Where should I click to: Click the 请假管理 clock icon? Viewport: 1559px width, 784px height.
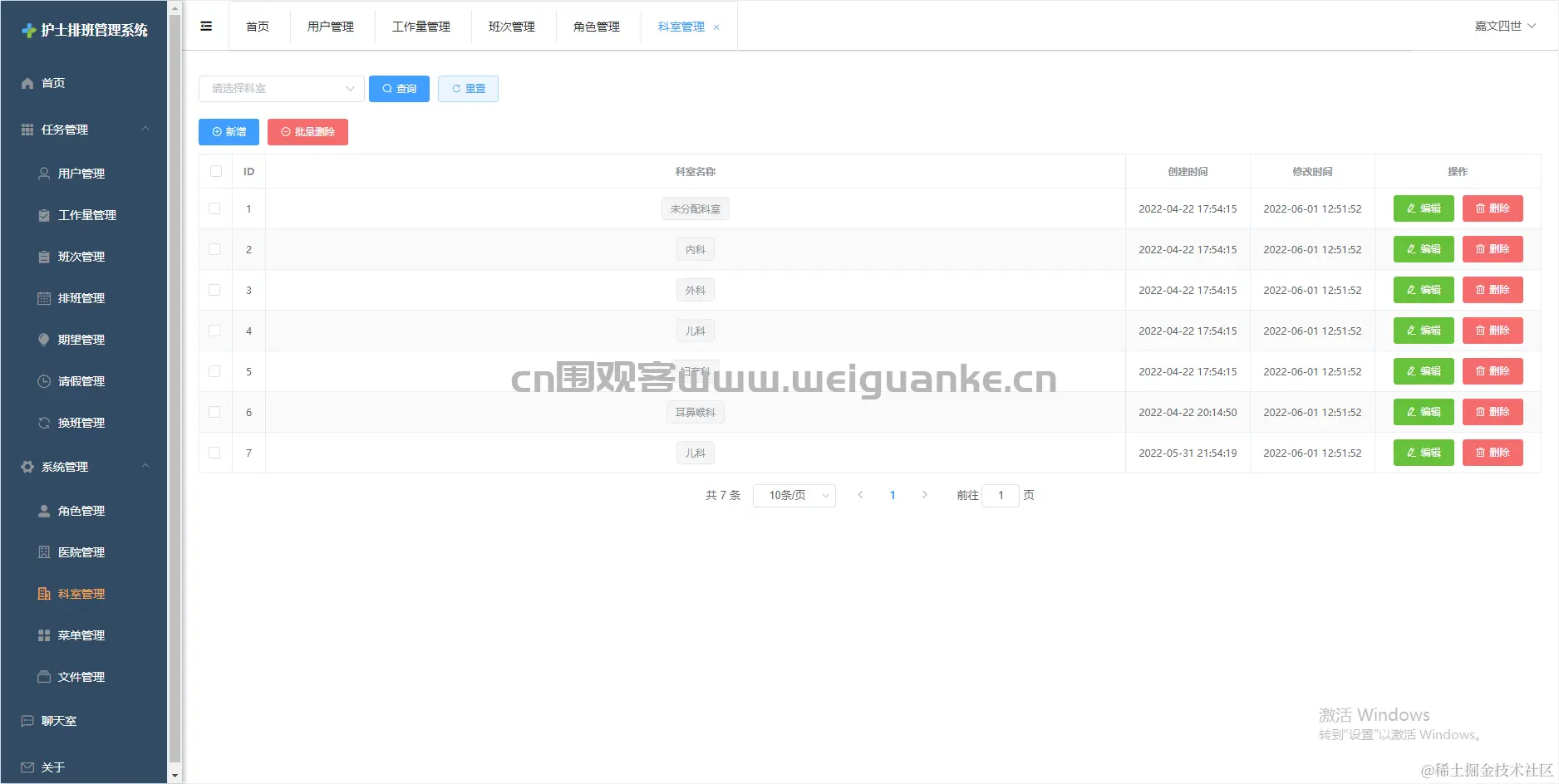[x=44, y=381]
